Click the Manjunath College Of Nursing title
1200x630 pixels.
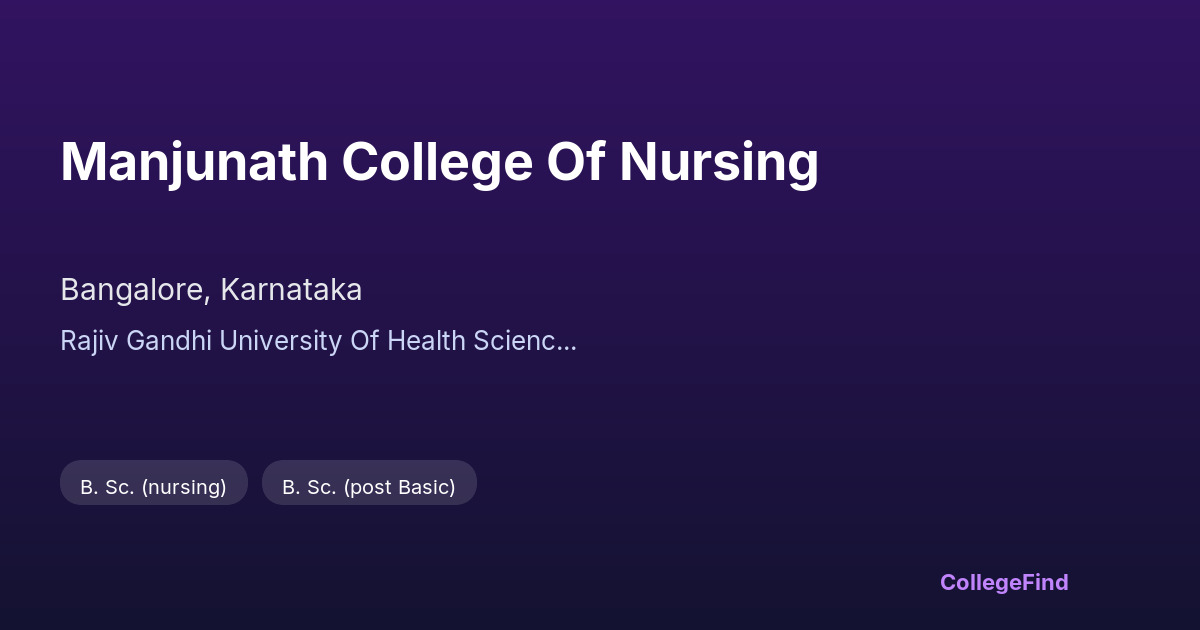point(439,162)
